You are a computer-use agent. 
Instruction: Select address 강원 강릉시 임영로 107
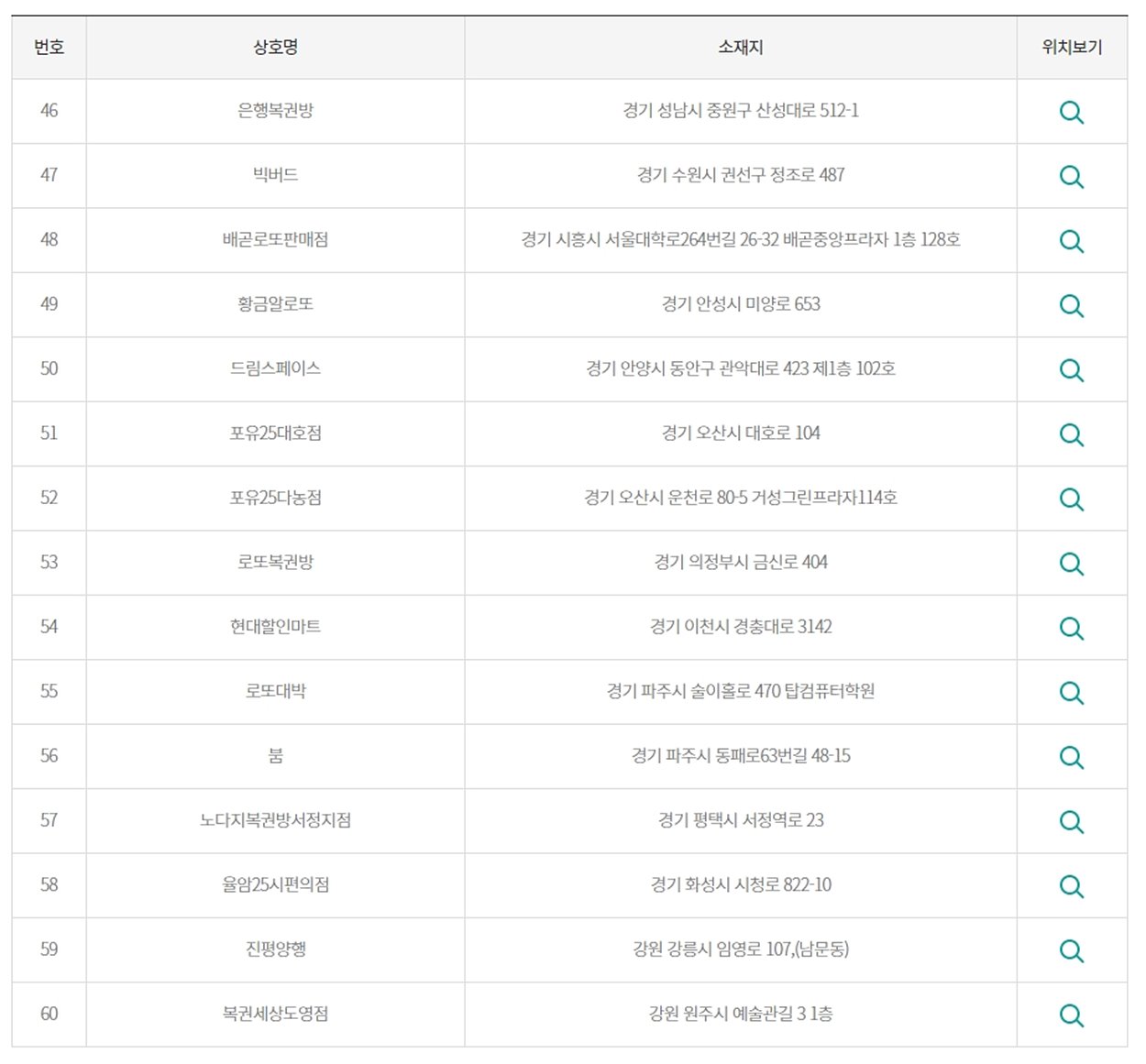tap(741, 949)
